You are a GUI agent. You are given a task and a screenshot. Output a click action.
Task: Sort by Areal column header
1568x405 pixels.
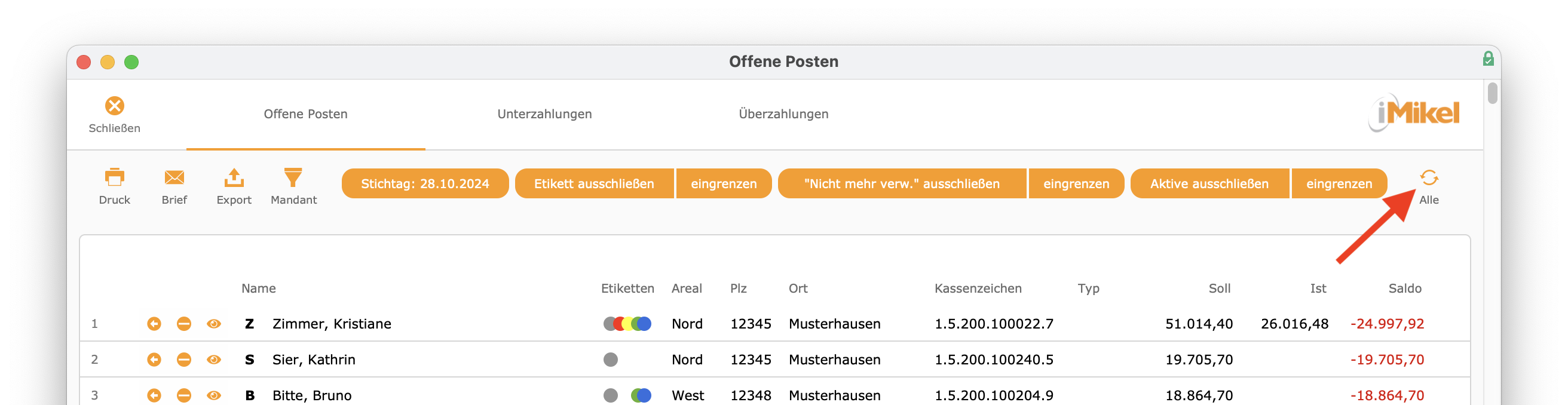click(687, 289)
